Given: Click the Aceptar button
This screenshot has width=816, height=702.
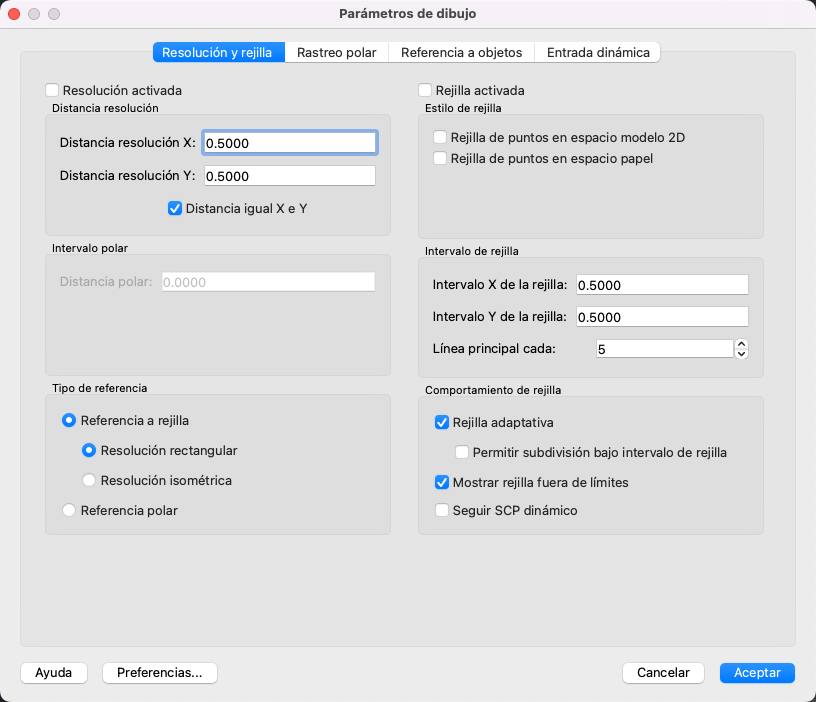Looking at the screenshot, I should click(x=757, y=672).
